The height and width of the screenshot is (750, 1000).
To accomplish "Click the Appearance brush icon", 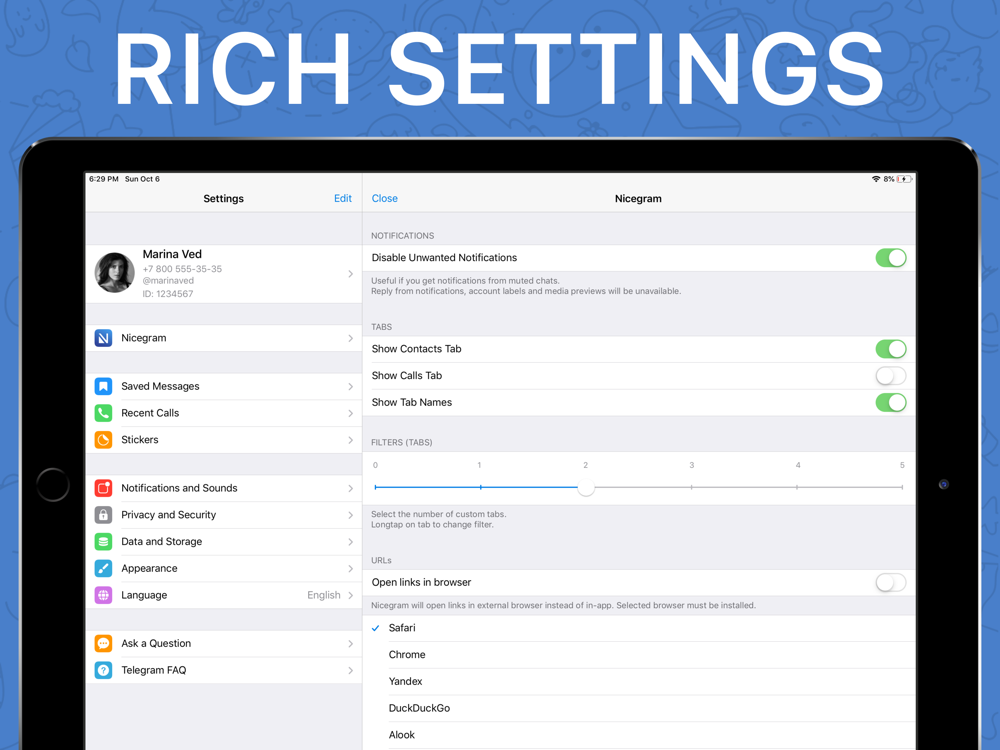I will [x=103, y=569].
